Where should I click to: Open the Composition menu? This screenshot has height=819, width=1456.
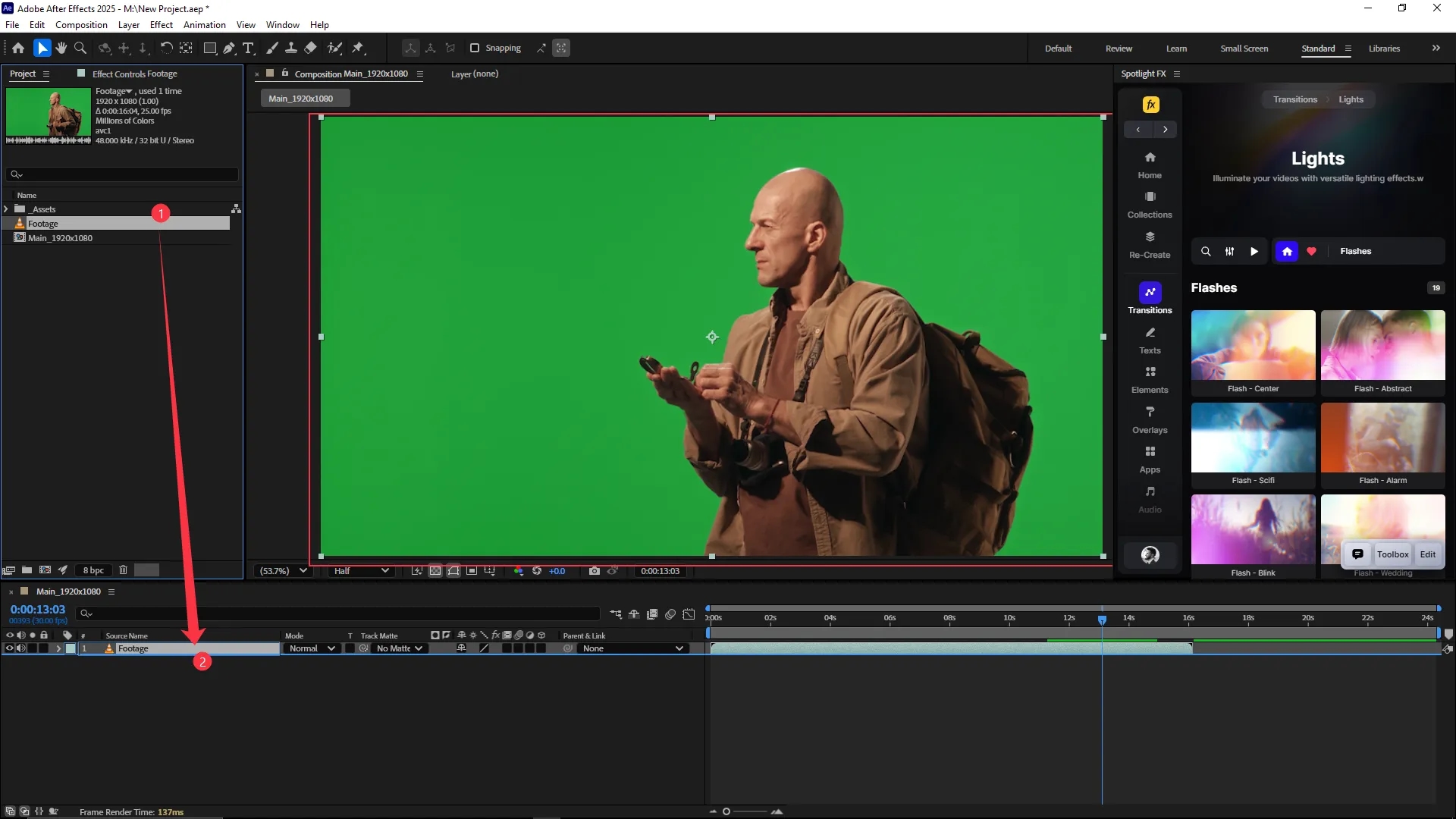pos(81,25)
